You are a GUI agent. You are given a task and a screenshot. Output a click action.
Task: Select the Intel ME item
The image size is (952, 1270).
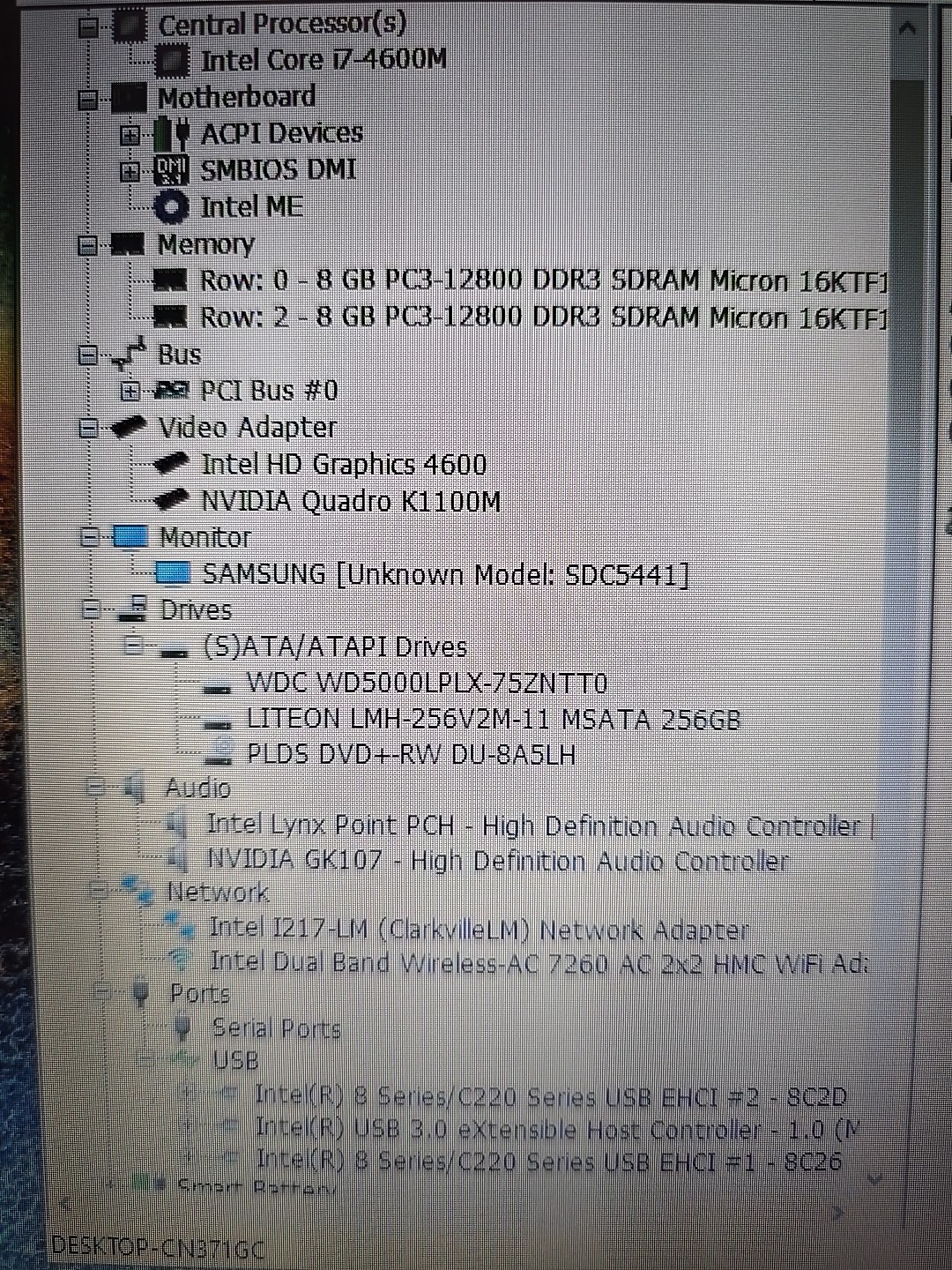coord(251,207)
